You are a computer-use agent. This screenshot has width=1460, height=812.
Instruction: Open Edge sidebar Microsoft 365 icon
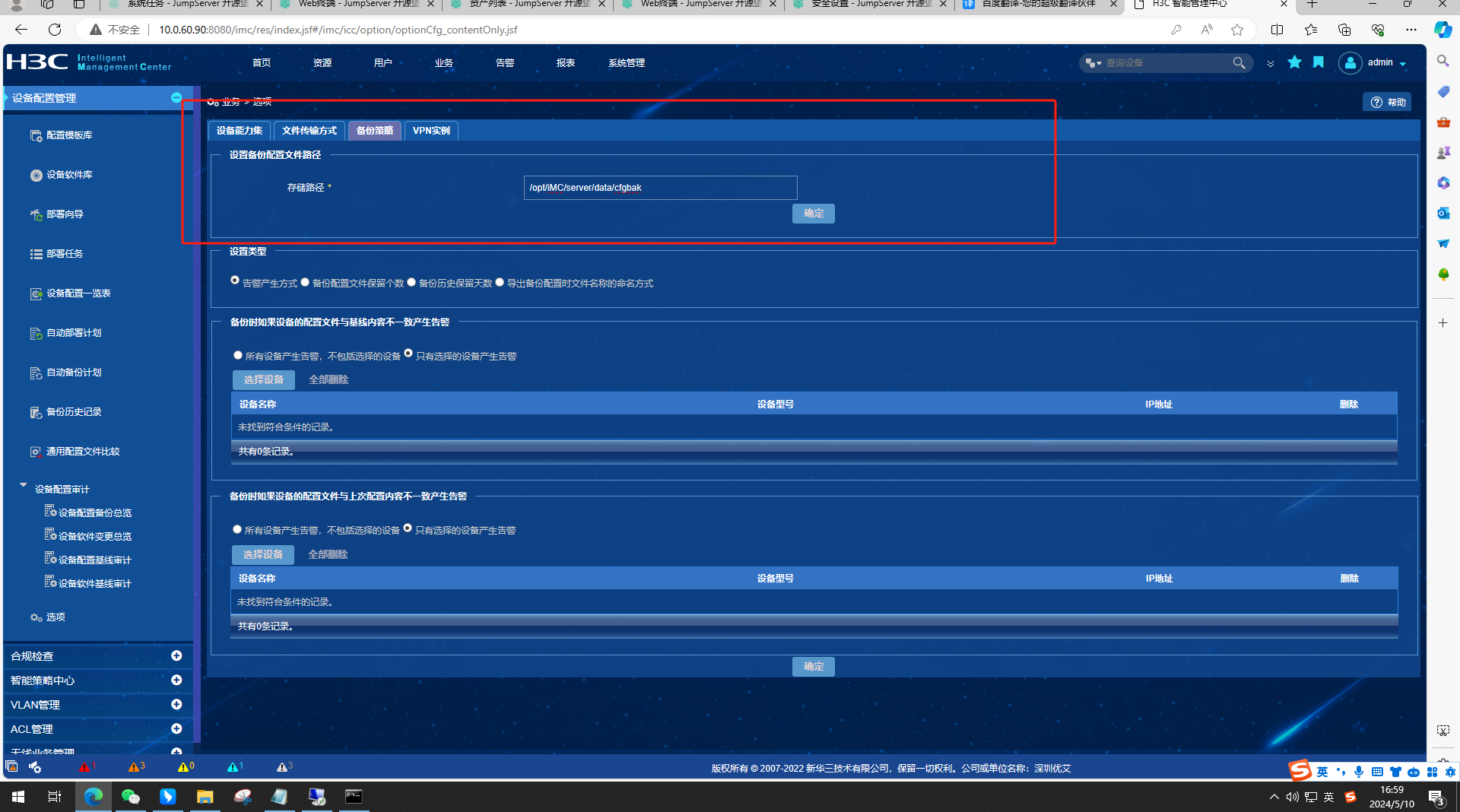point(1443,183)
